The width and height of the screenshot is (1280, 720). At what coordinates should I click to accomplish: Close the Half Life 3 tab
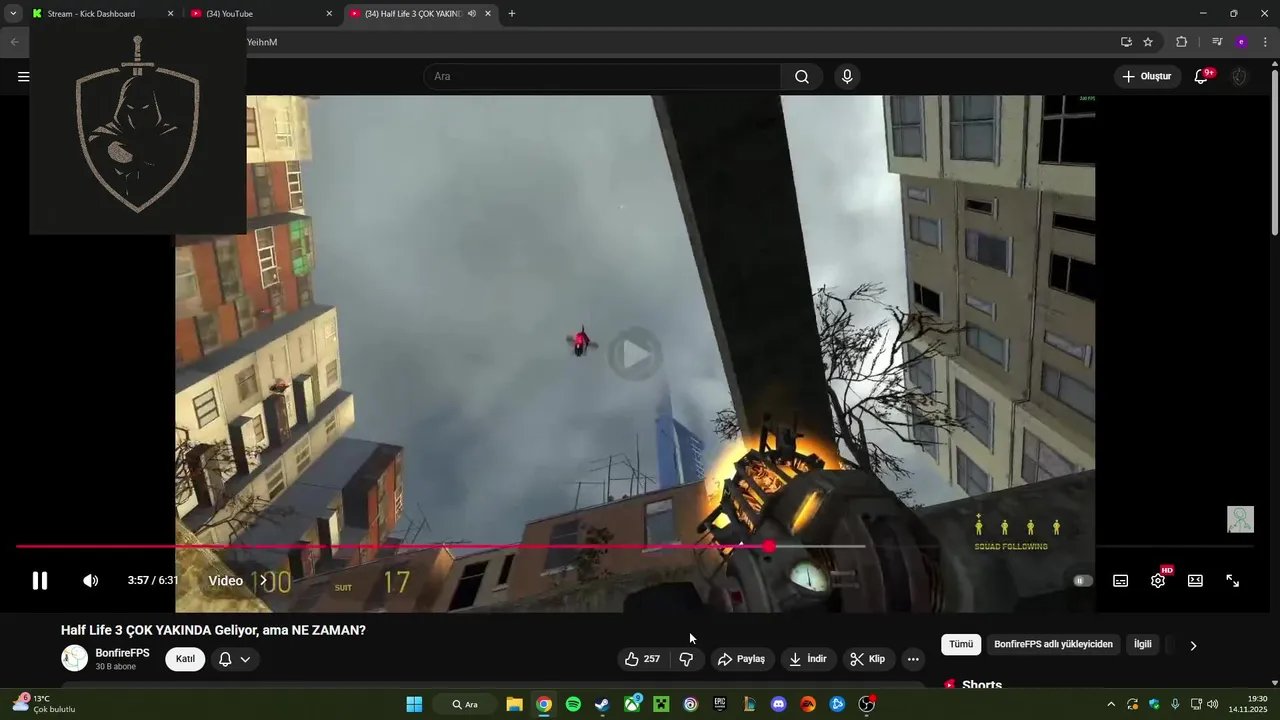point(488,14)
